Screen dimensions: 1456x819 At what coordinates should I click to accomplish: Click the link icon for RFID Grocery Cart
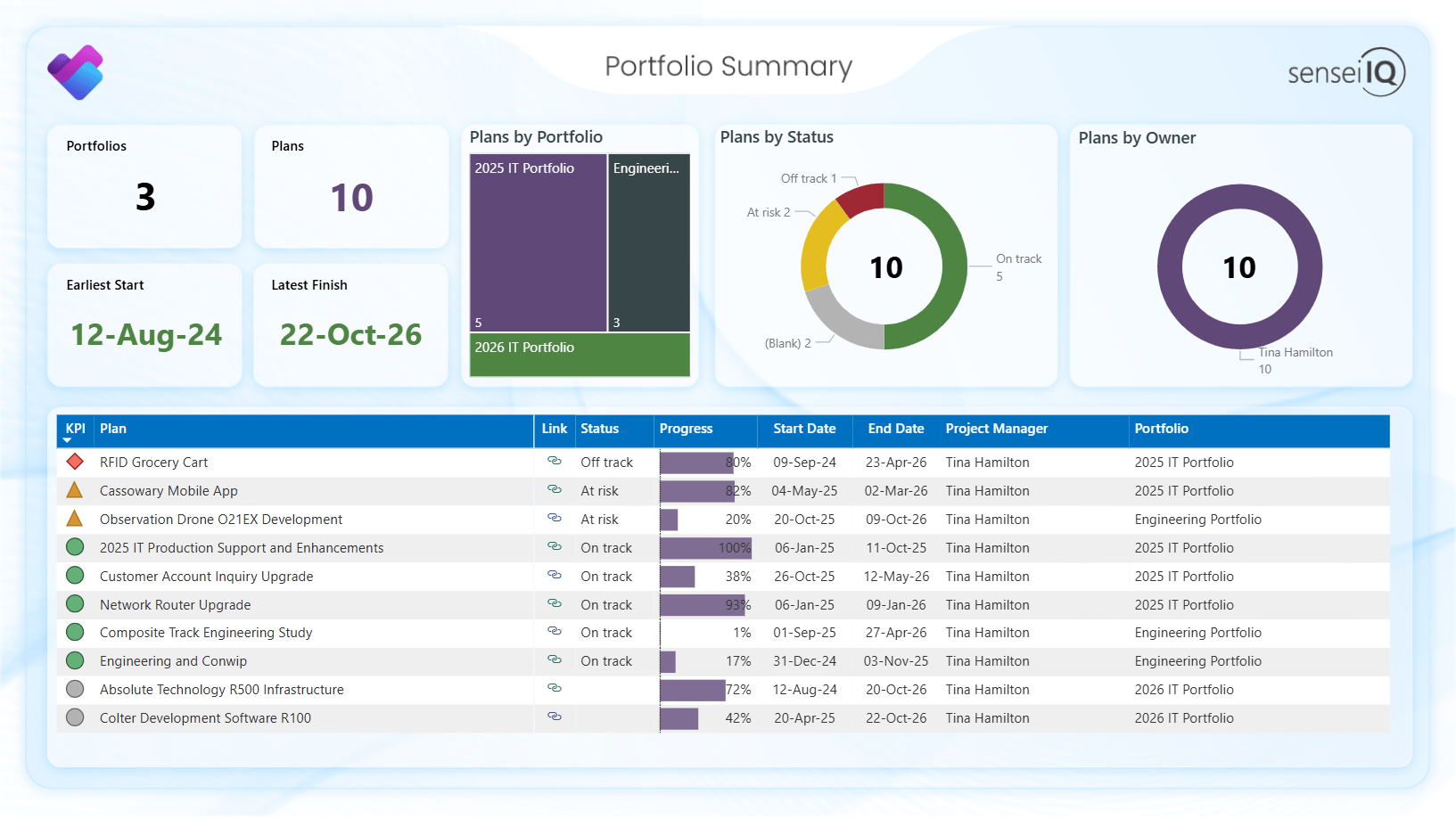(554, 462)
